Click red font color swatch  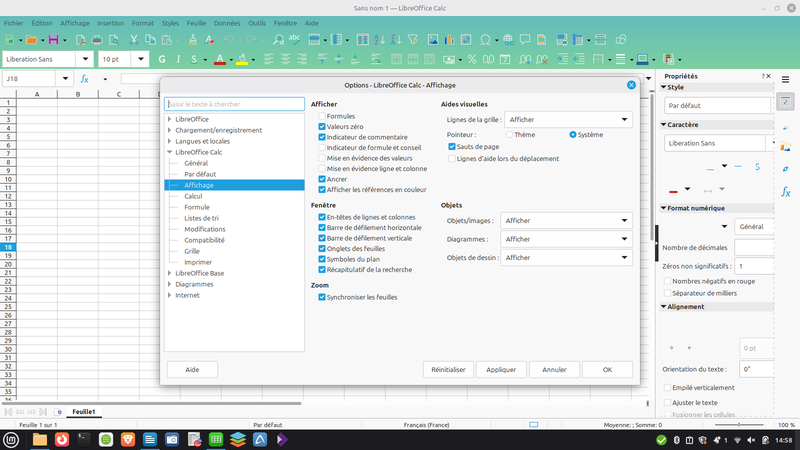[220, 60]
